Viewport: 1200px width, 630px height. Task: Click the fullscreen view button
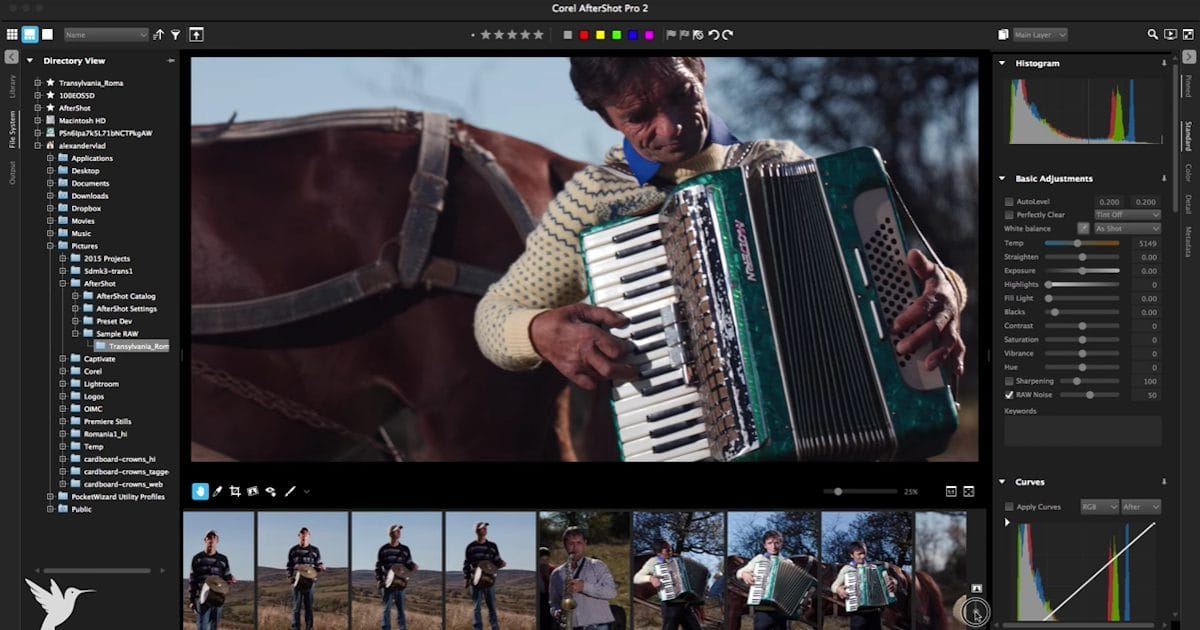click(x=969, y=491)
